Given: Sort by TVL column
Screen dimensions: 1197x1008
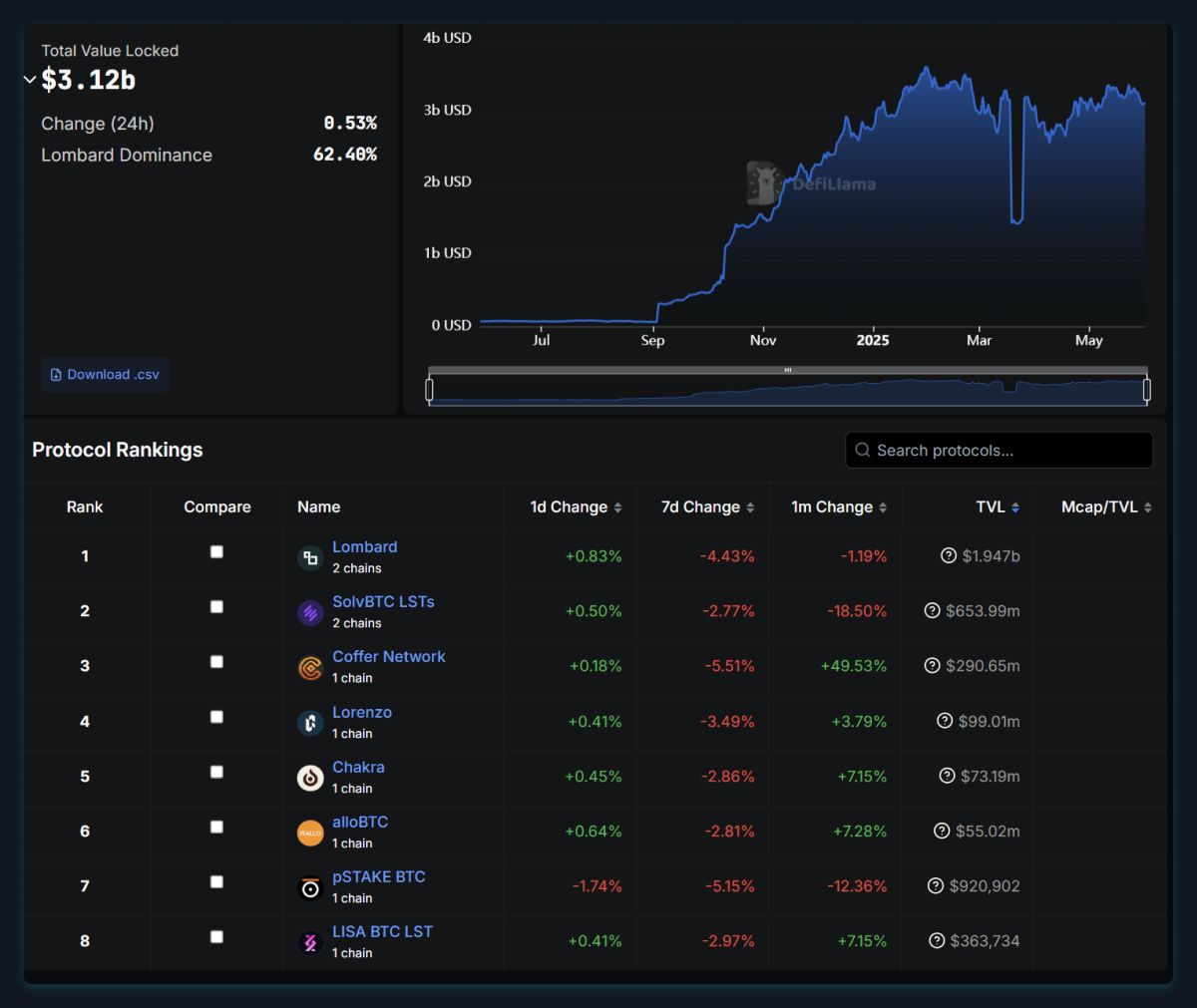Looking at the screenshot, I should (x=997, y=506).
